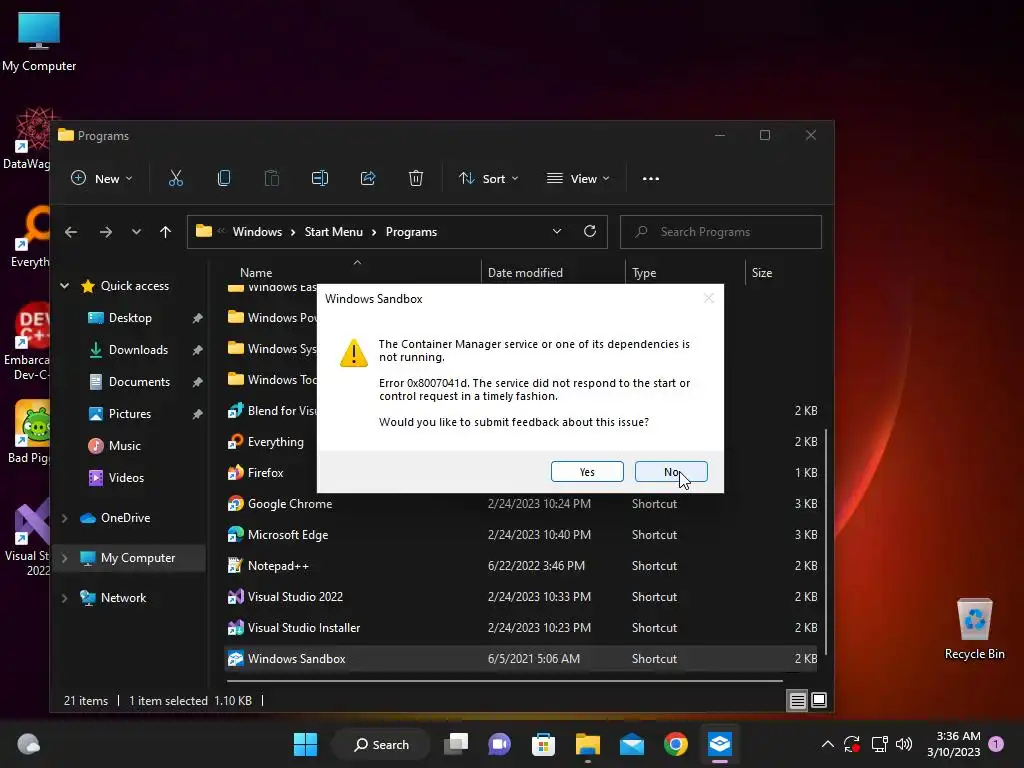Viewport: 1024px width, 768px height.
Task: Click the volume speaker tray icon
Action: click(904, 744)
